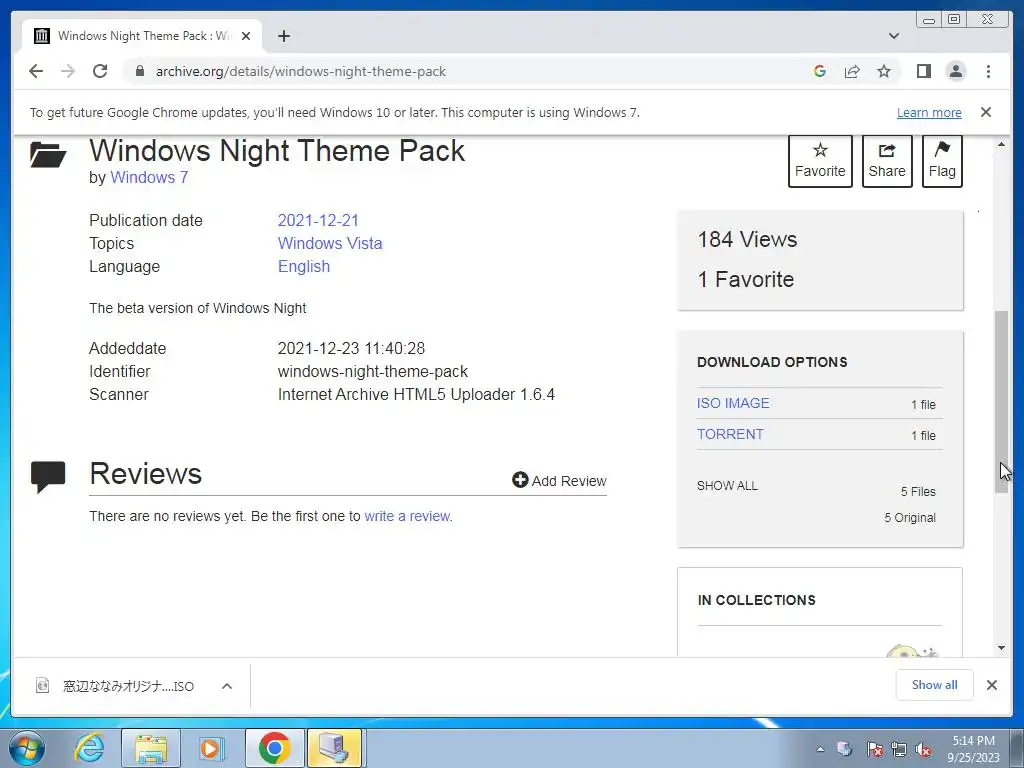Viewport: 1024px width, 768px height.
Task: Dismiss the Chrome update notification bar
Action: coord(986,112)
